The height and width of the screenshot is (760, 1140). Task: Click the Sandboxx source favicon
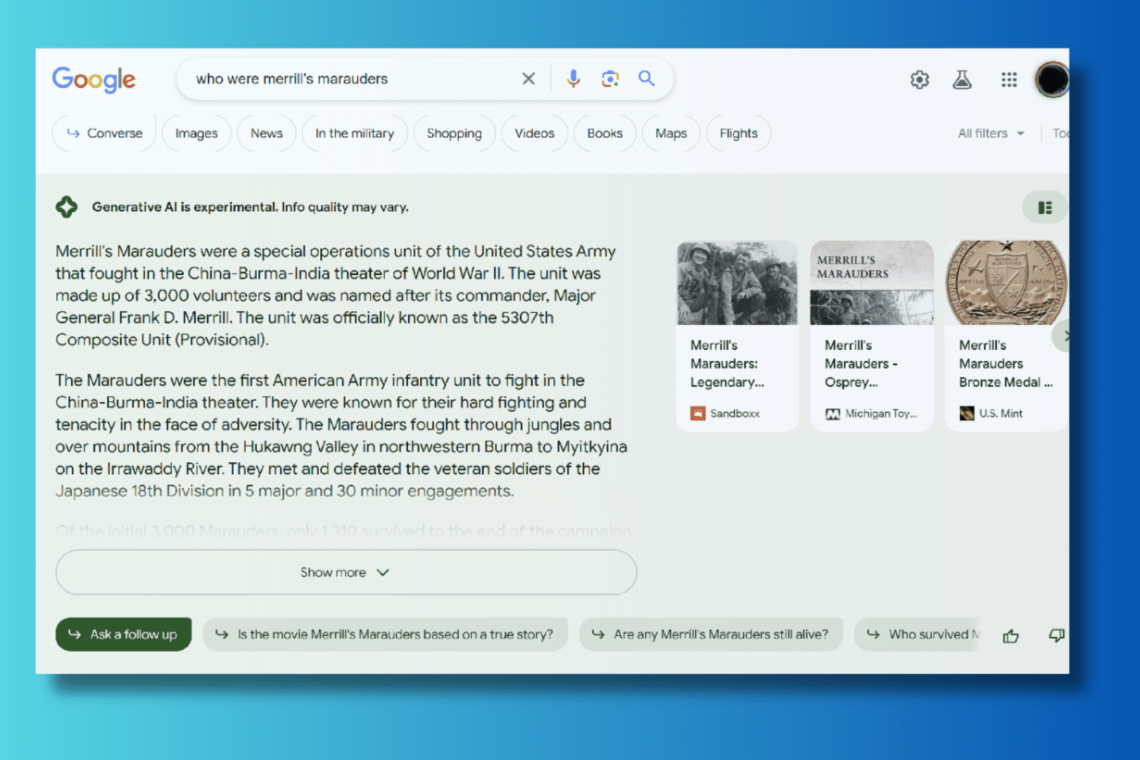coord(697,413)
